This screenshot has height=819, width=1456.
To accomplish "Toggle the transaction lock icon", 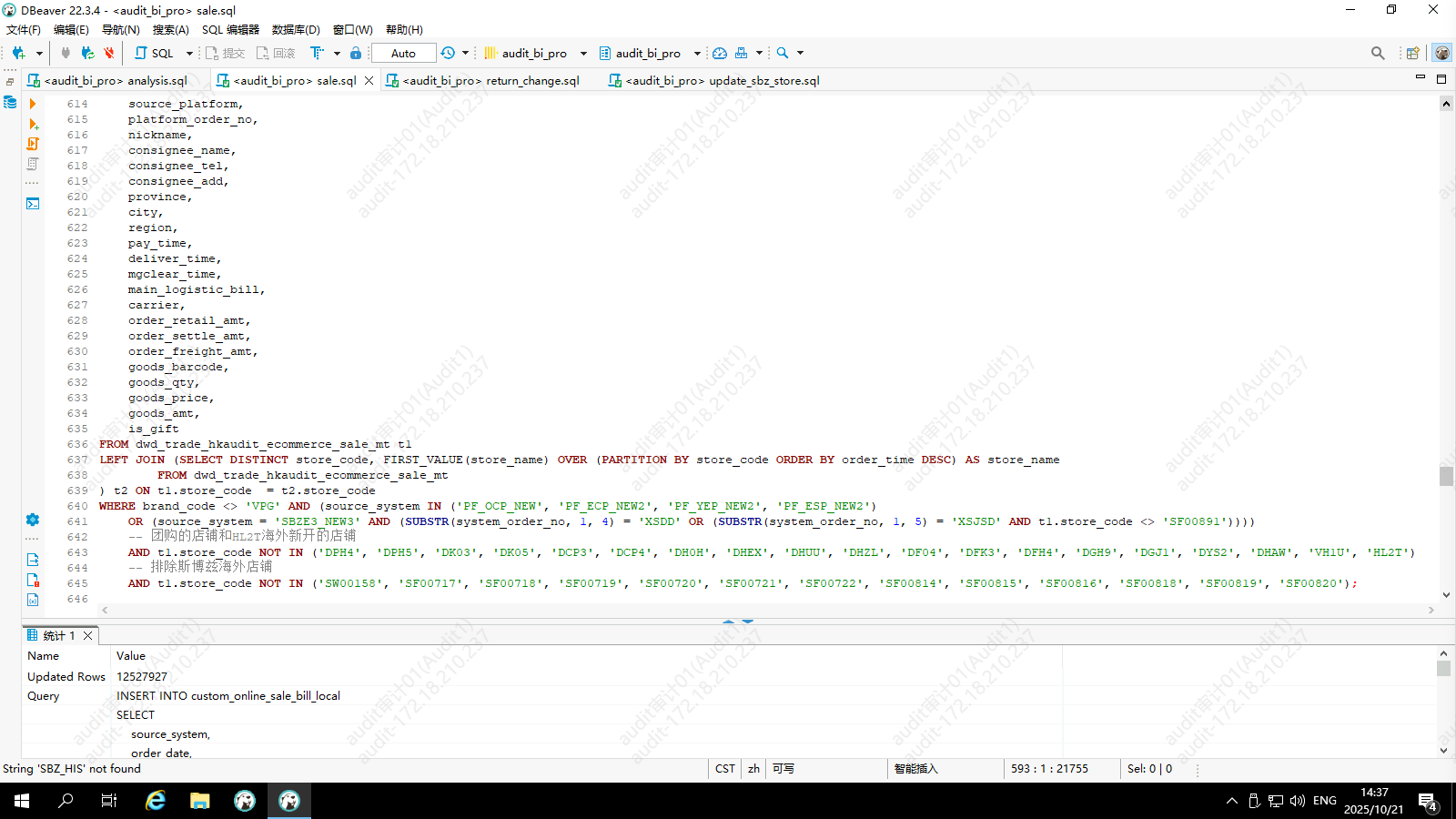I will pos(356,54).
